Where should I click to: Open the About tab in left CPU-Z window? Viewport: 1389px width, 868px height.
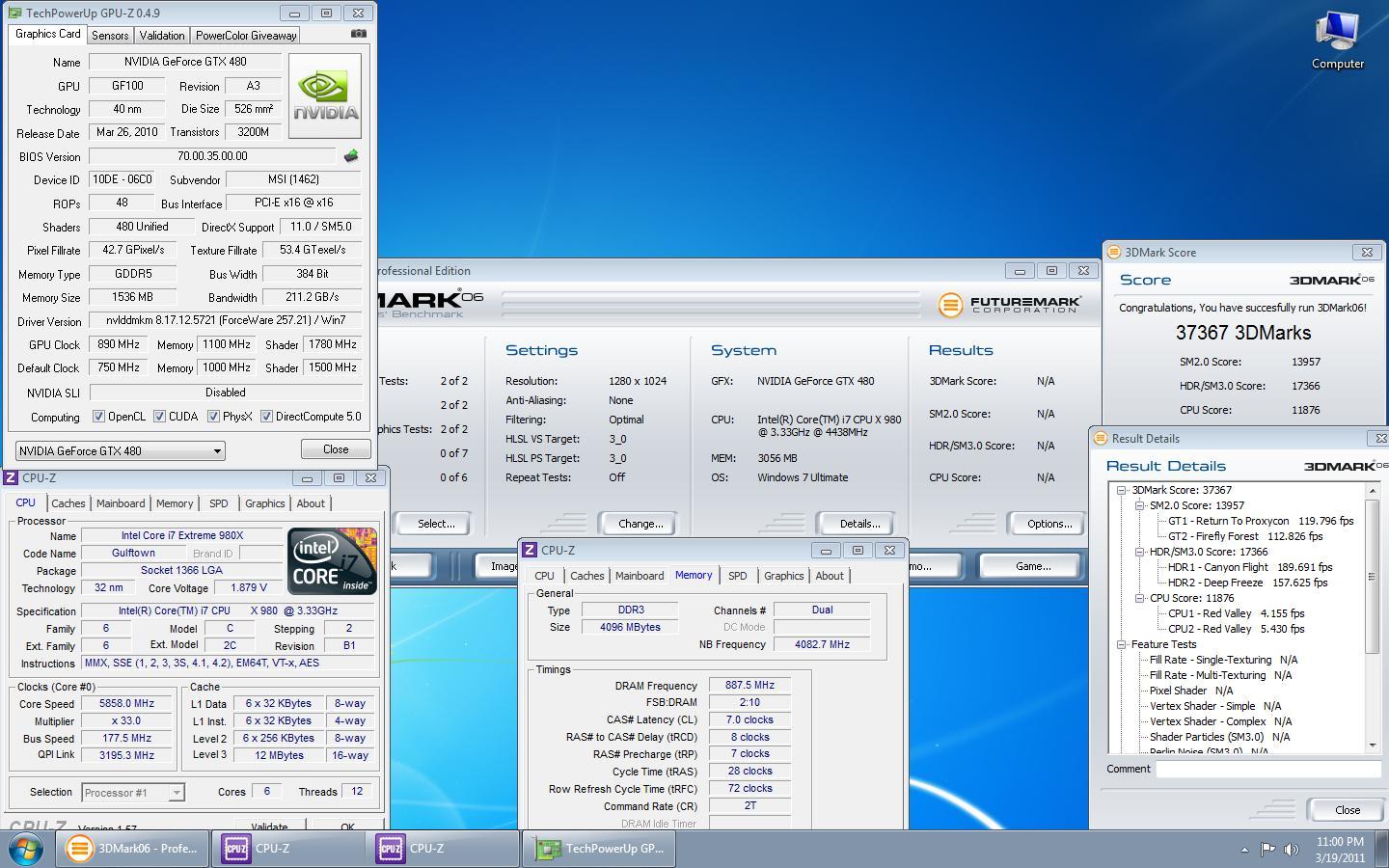(311, 503)
